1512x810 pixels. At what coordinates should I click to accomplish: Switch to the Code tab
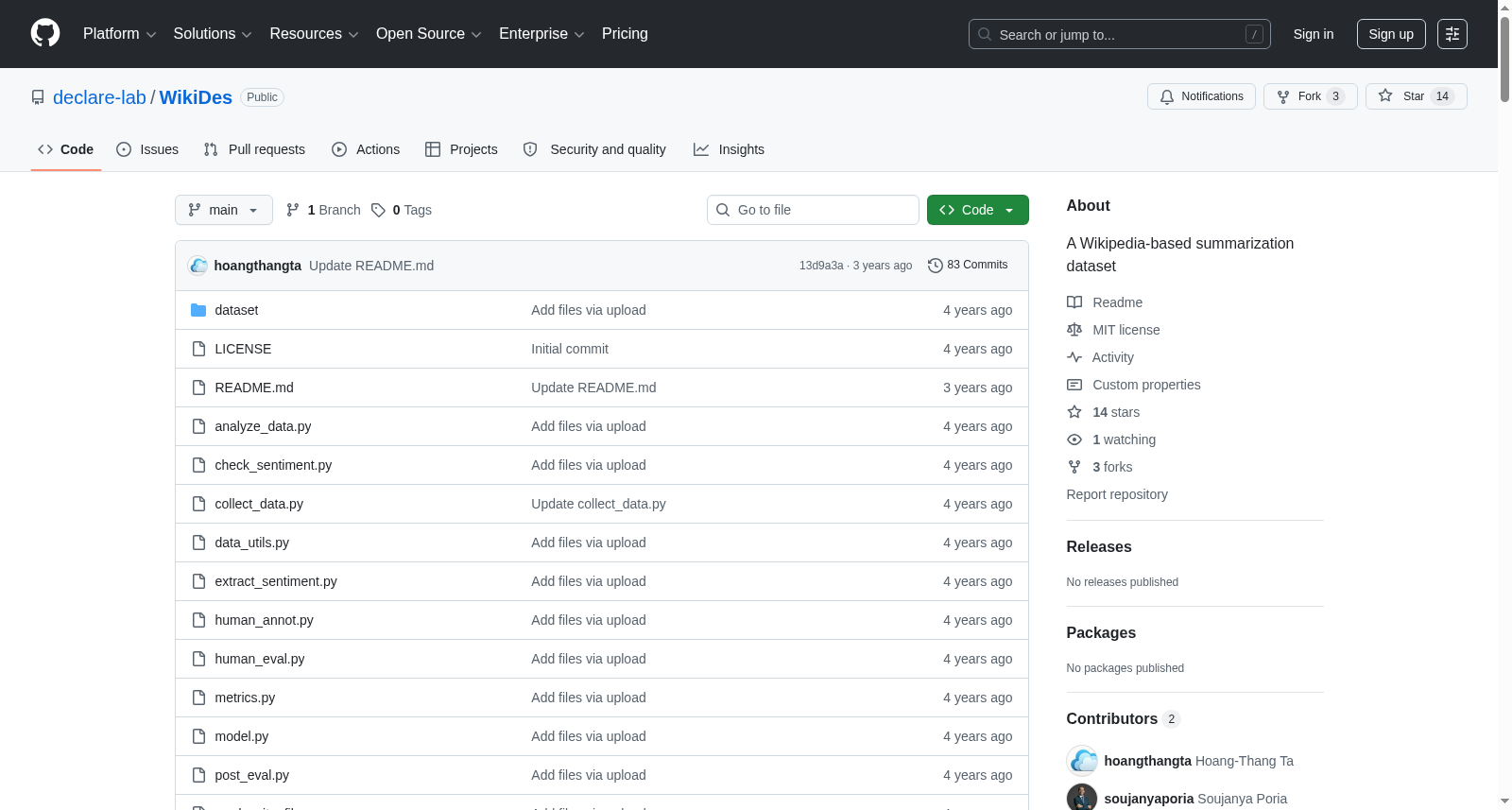66,149
